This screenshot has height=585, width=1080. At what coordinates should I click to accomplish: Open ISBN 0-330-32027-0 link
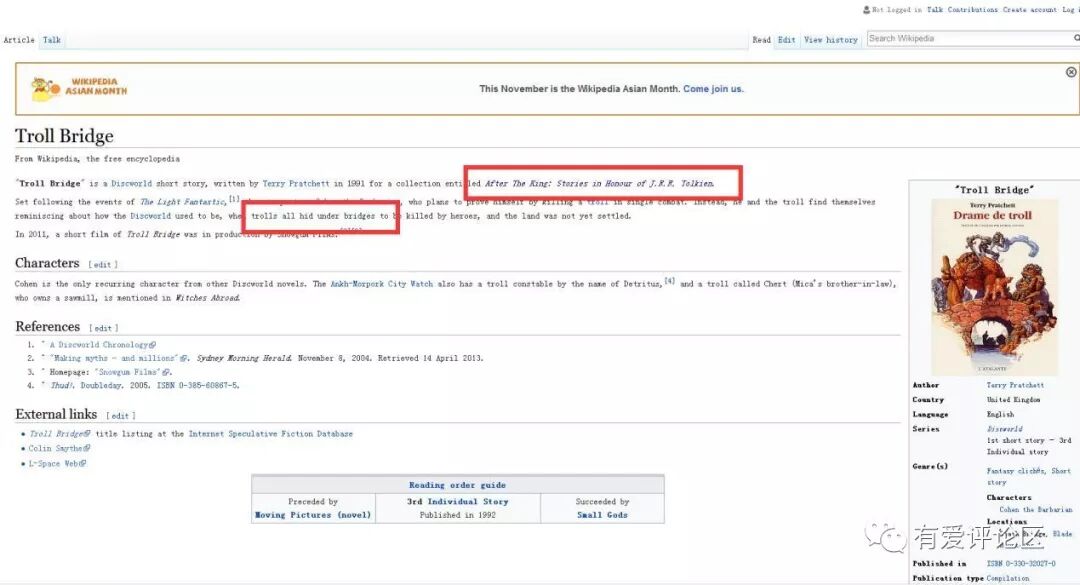(1021, 563)
